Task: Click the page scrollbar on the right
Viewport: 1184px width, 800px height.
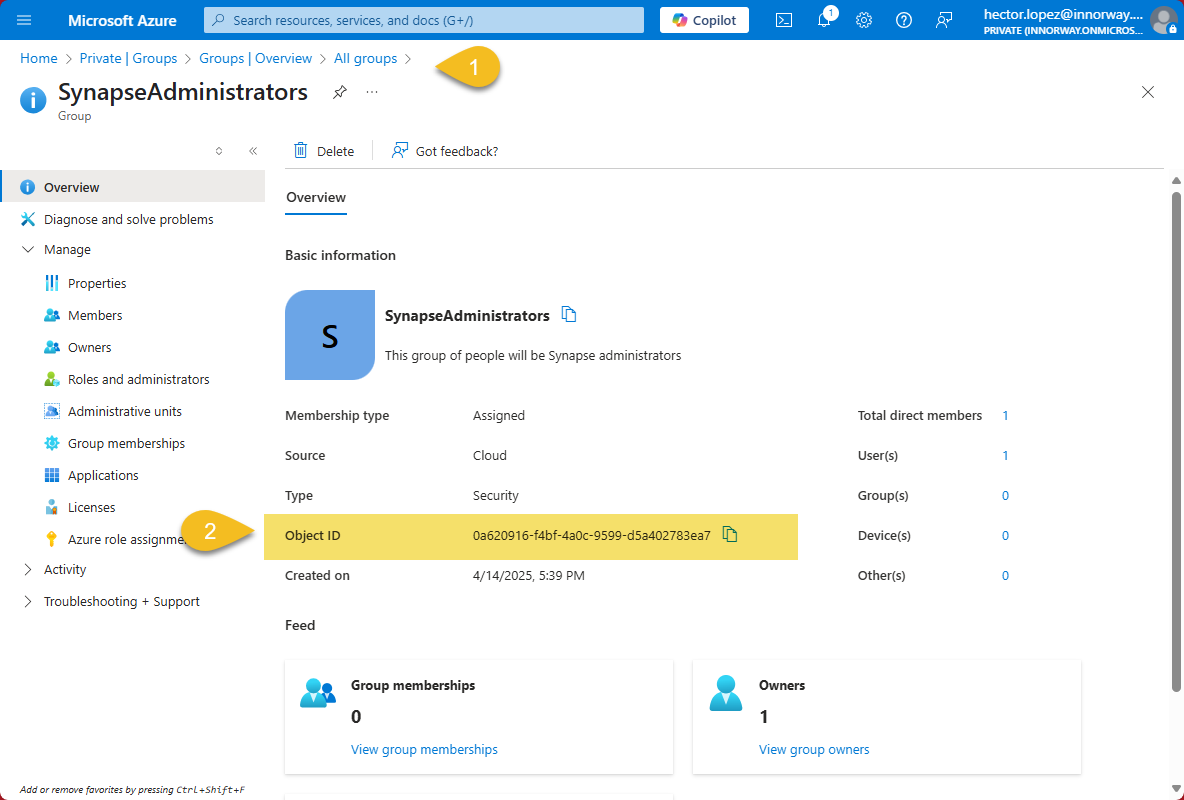Action: pyautogui.click(x=1176, y=440)
